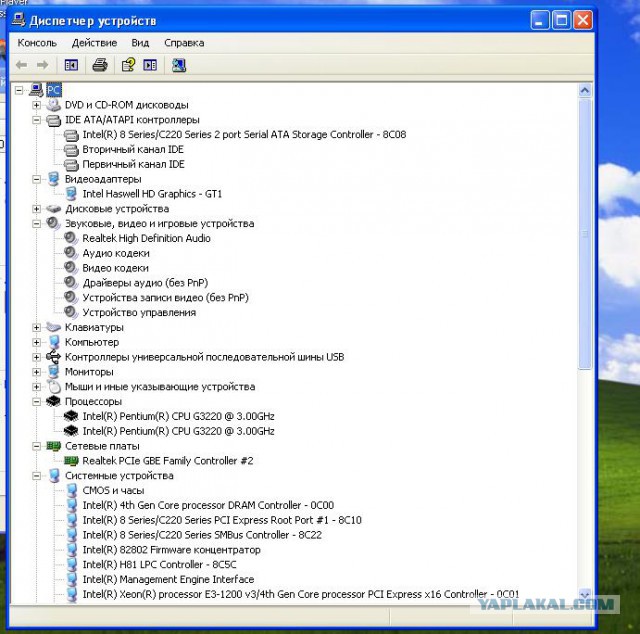
Task: Click the Клавиатуры keyboard icon
Action: coord(53,327)
